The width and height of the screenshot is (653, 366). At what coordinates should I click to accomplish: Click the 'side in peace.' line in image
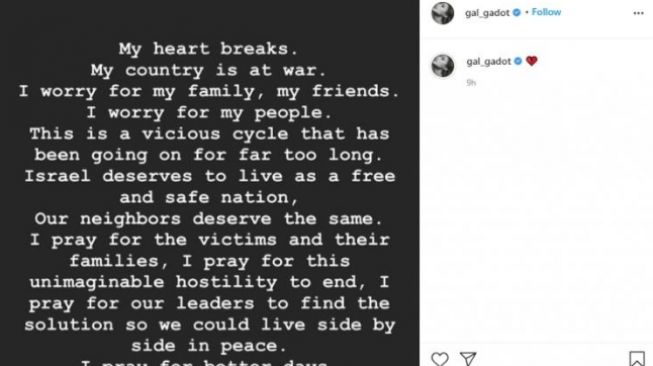click(x=209, y=346)
